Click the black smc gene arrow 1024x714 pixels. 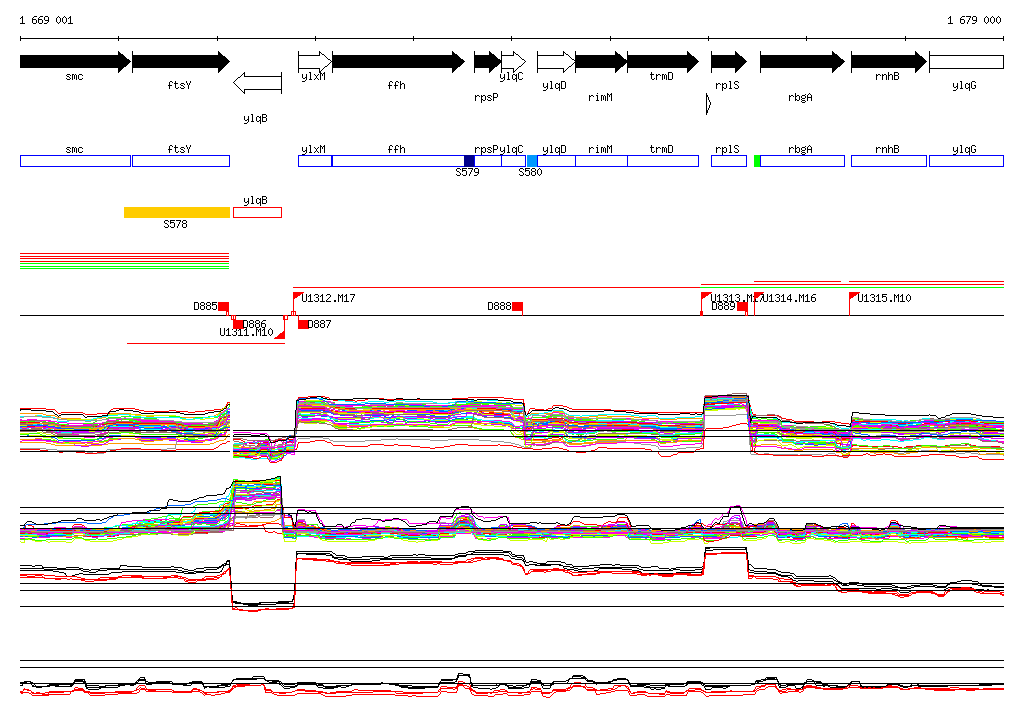[75, 62]
